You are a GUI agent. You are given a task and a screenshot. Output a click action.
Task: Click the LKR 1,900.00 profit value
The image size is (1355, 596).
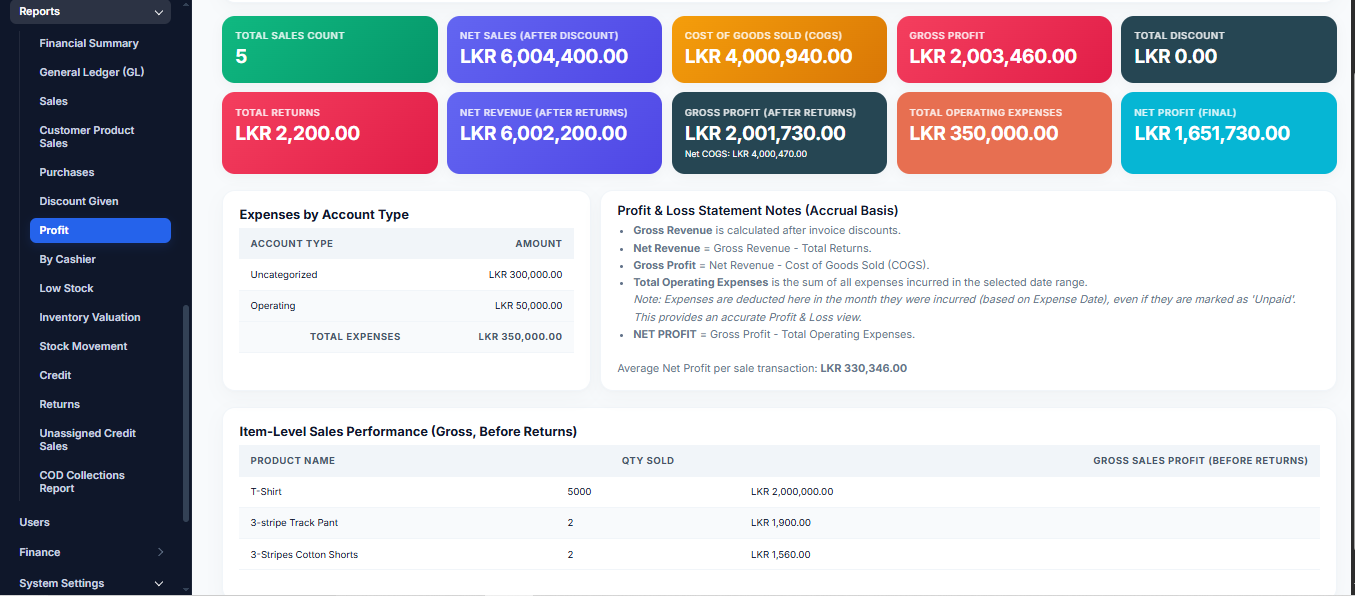click(781, 523)
